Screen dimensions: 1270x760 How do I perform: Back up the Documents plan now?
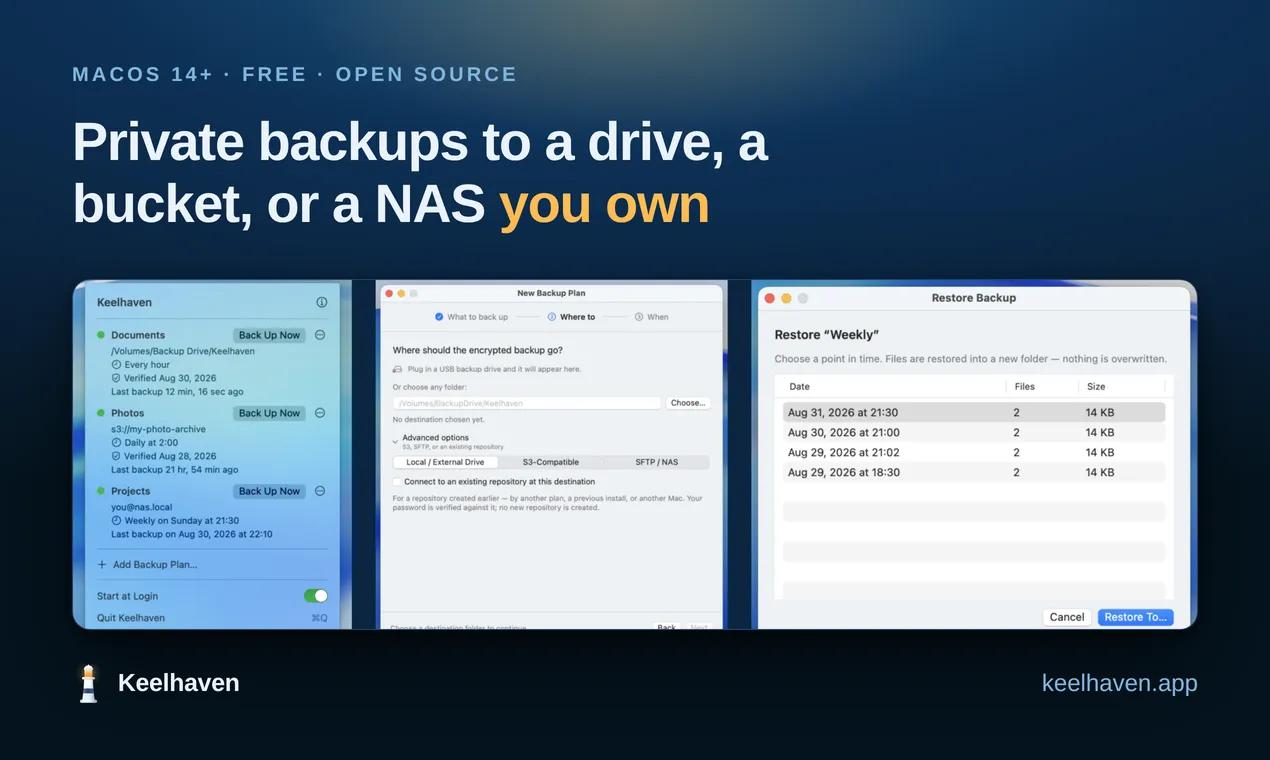(269, 335)
